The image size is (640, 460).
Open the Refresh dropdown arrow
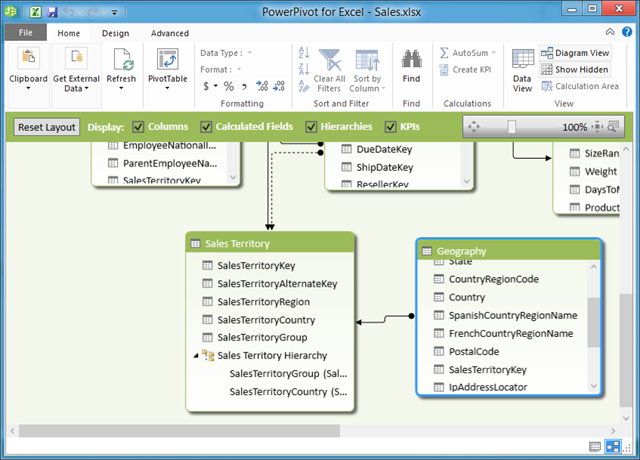pyautogui.click(x=121, y=88)
